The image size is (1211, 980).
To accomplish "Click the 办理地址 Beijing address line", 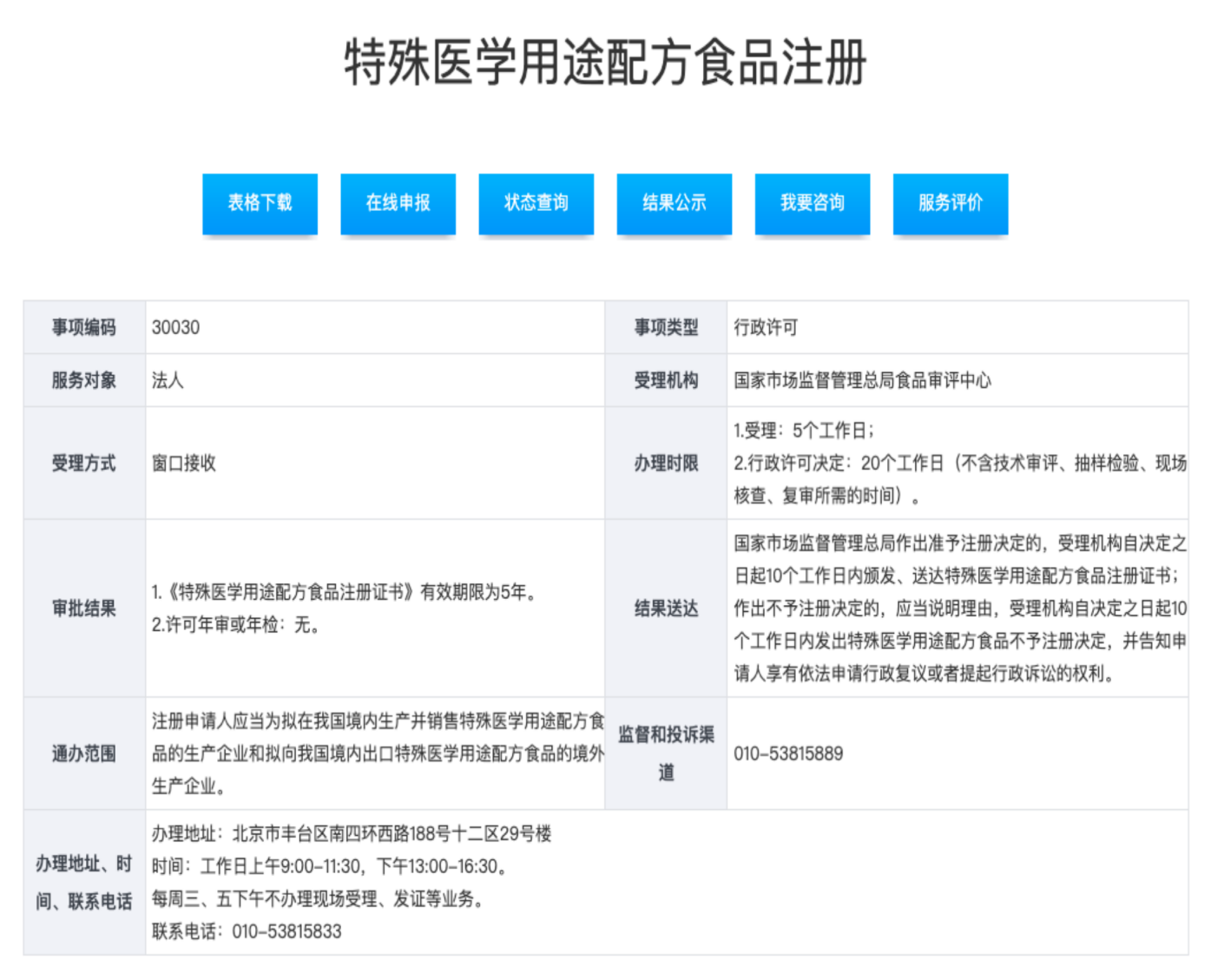I will (352, 833).
